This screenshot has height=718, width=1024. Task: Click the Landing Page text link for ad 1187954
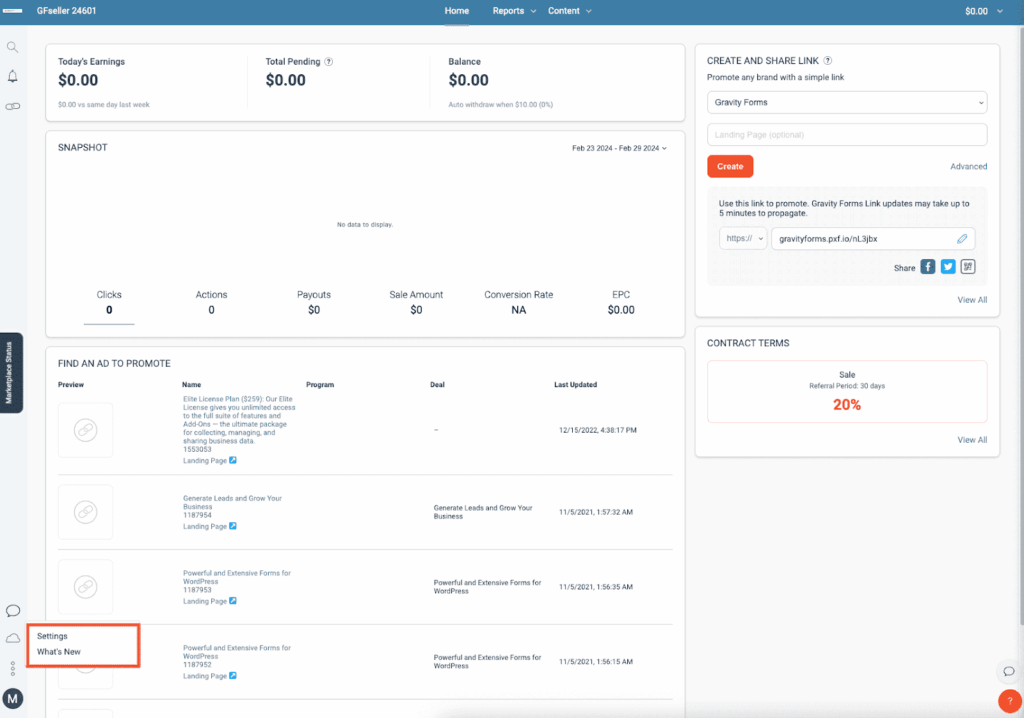(x=205, y=527)
